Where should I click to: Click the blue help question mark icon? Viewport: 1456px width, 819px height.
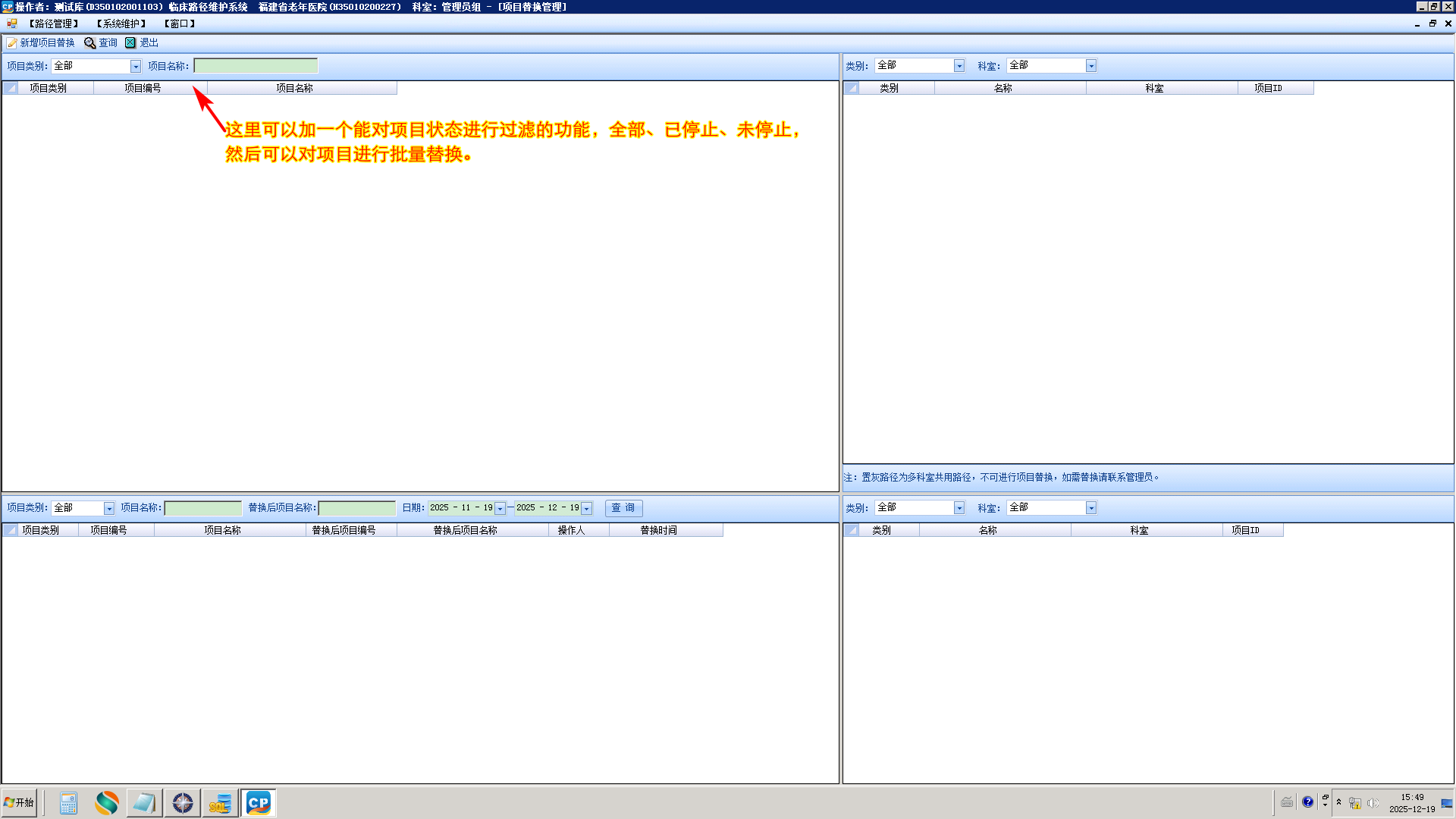(1307, 802)
